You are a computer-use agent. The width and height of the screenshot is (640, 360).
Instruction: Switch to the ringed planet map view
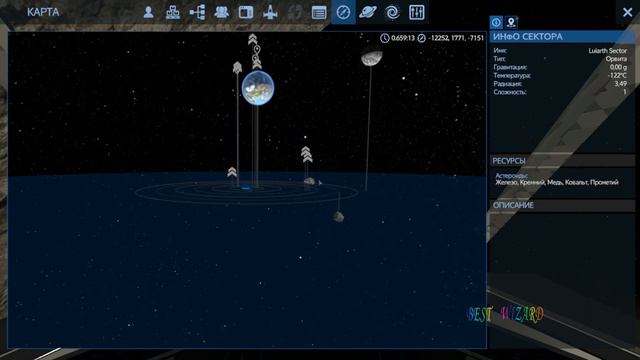[x=368, y=12]
